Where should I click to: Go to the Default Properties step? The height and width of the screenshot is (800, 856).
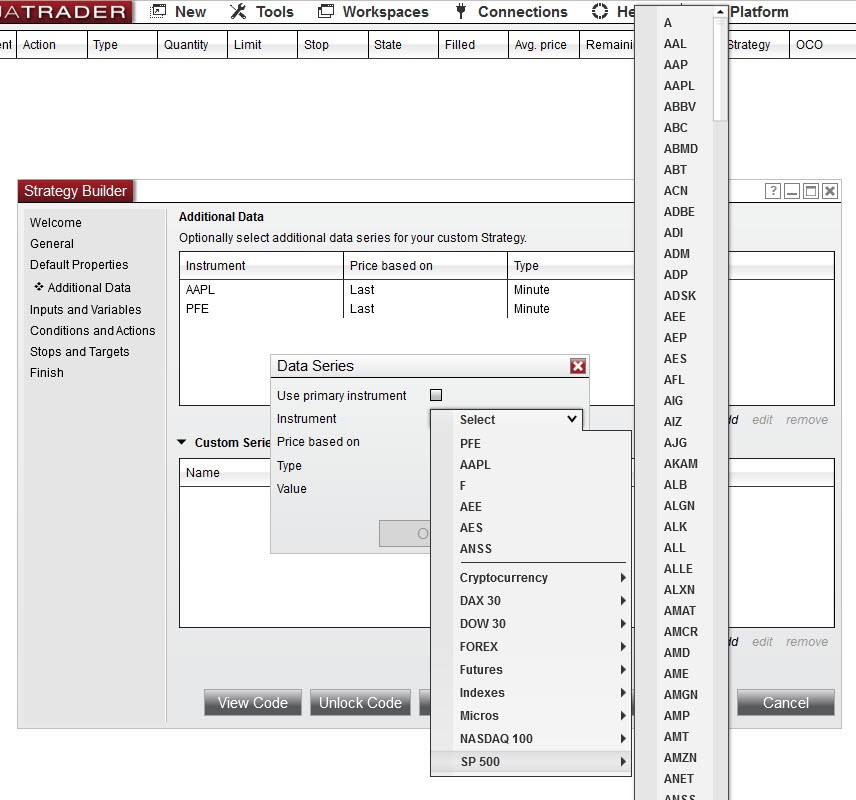(79, 265)
